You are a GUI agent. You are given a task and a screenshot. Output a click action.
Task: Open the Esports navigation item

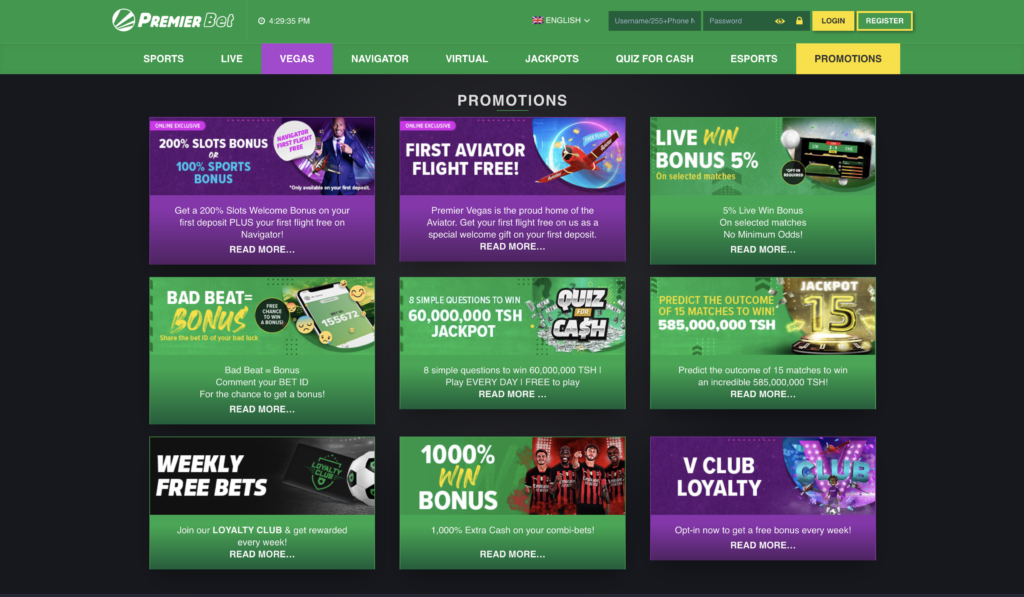754,59
